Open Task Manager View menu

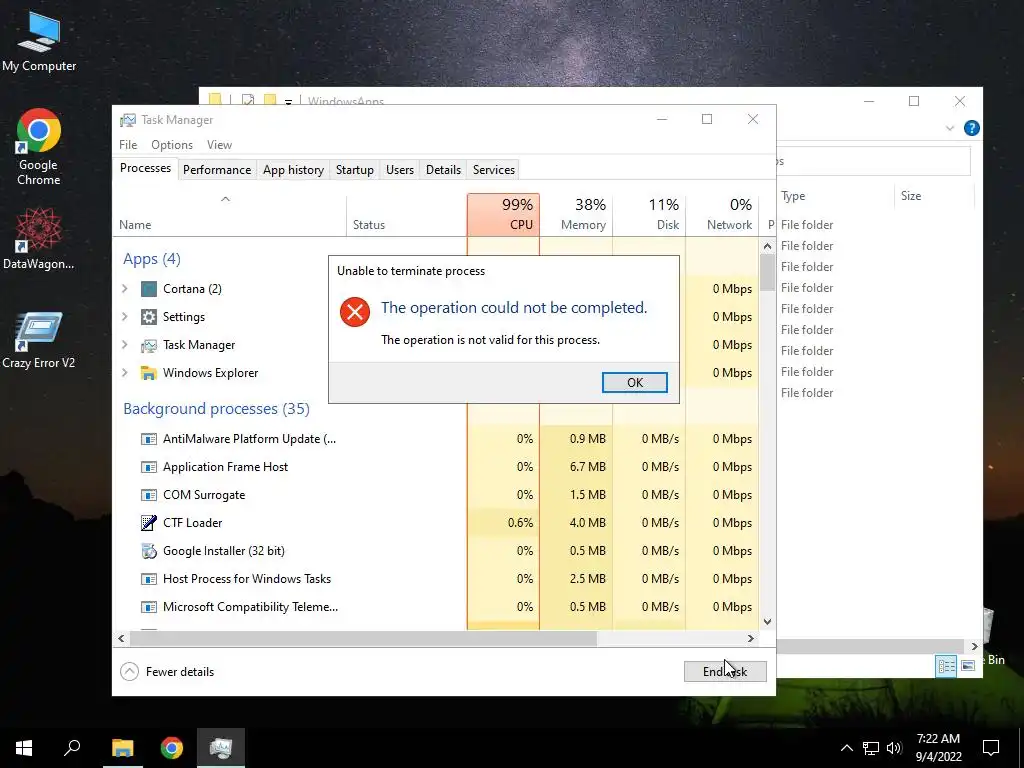(219, 145)
